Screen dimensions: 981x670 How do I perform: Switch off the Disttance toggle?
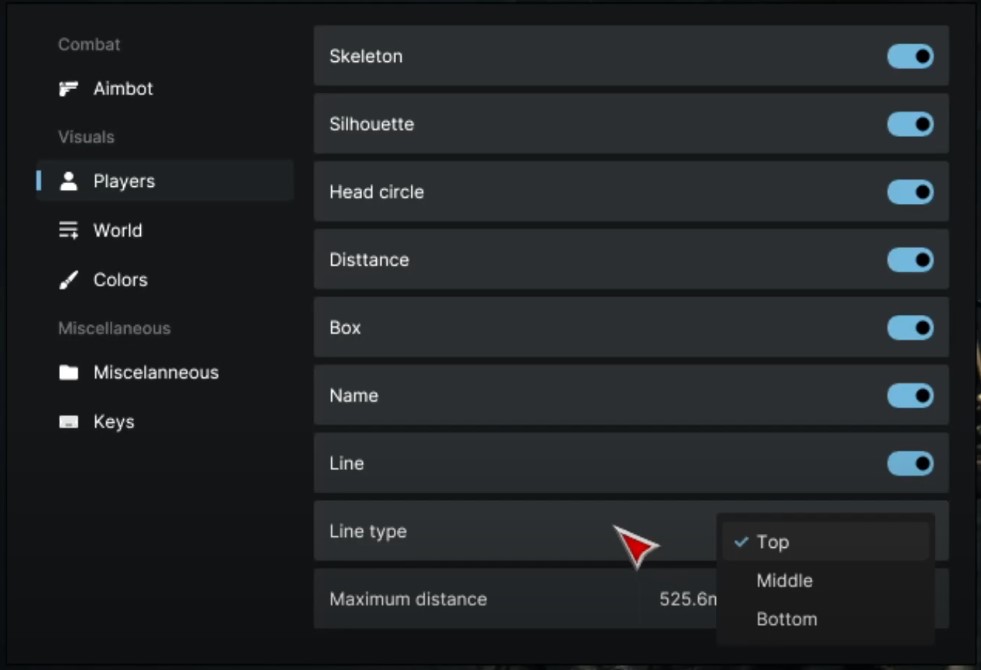click(910, 260)
